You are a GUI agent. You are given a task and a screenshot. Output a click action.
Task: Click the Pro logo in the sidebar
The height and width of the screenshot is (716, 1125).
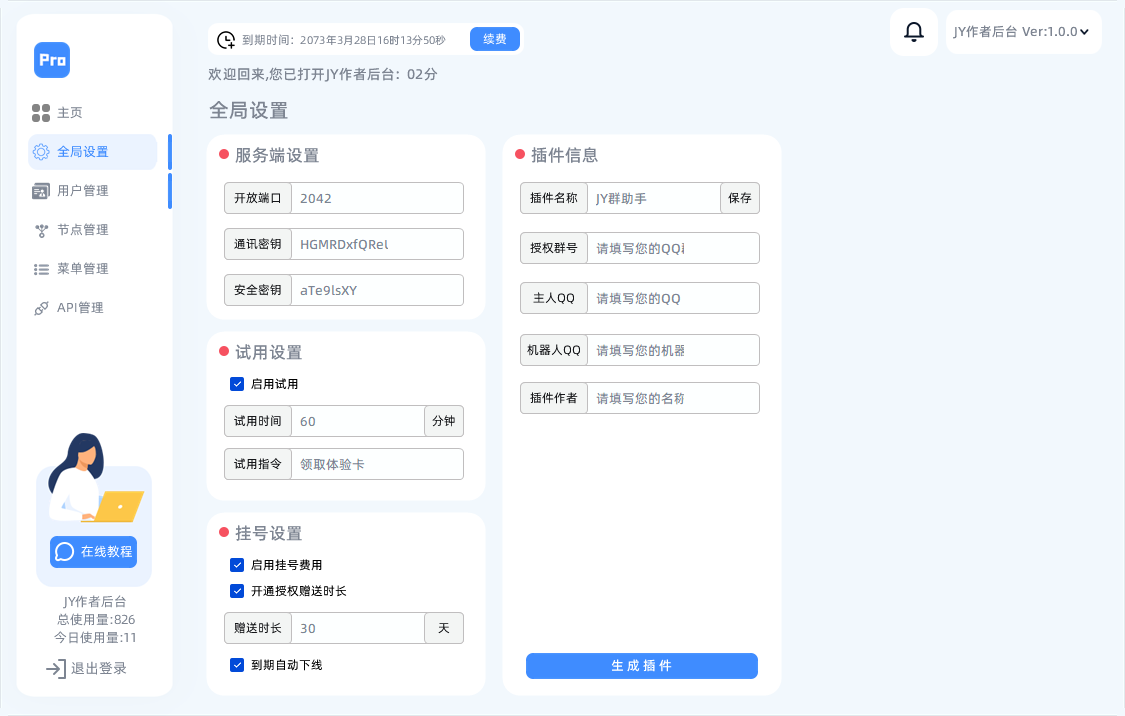coord(52,60)
